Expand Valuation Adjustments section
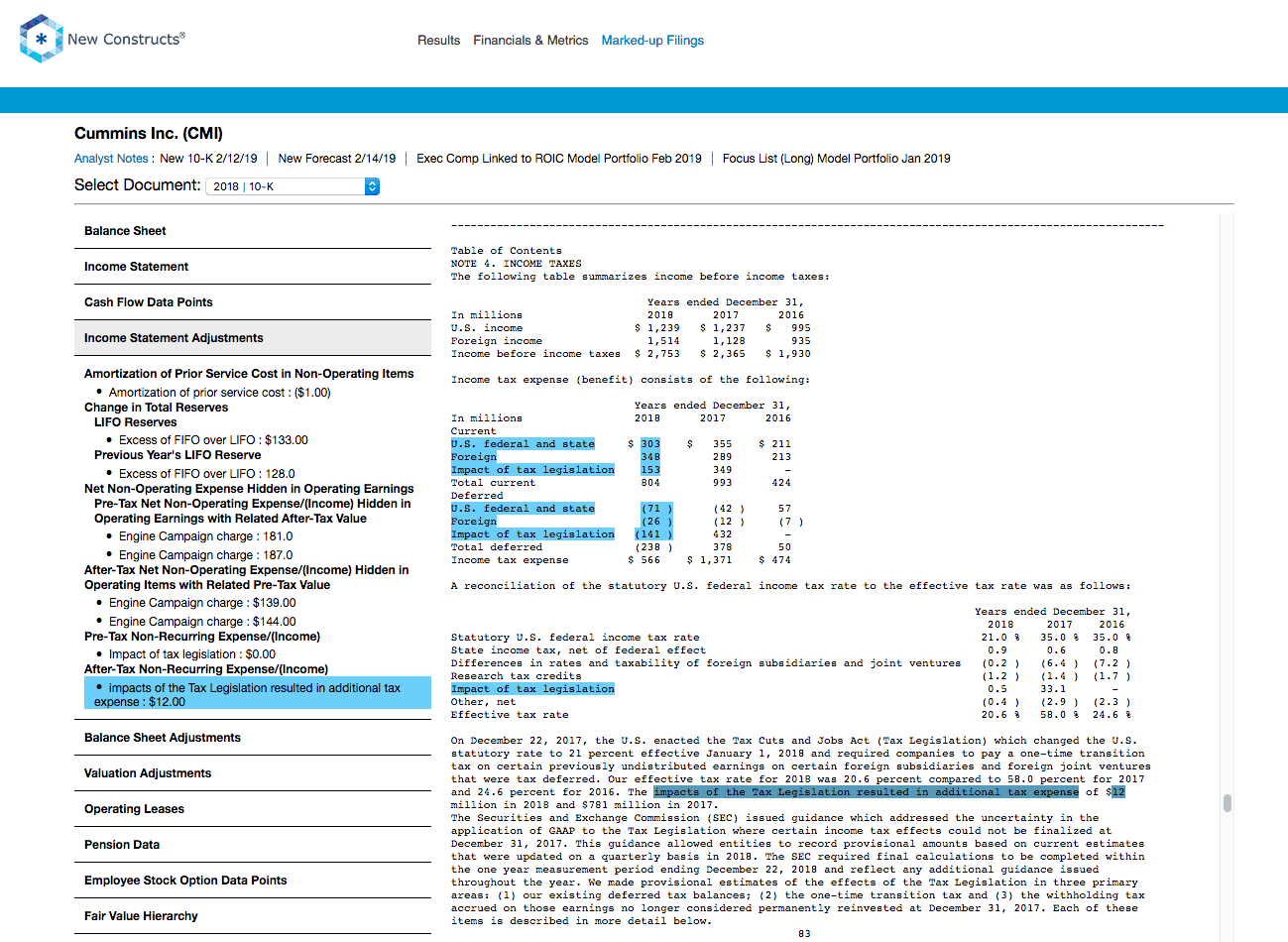The height and width of the screenshot is (942, 1288). tap(253, 773)
